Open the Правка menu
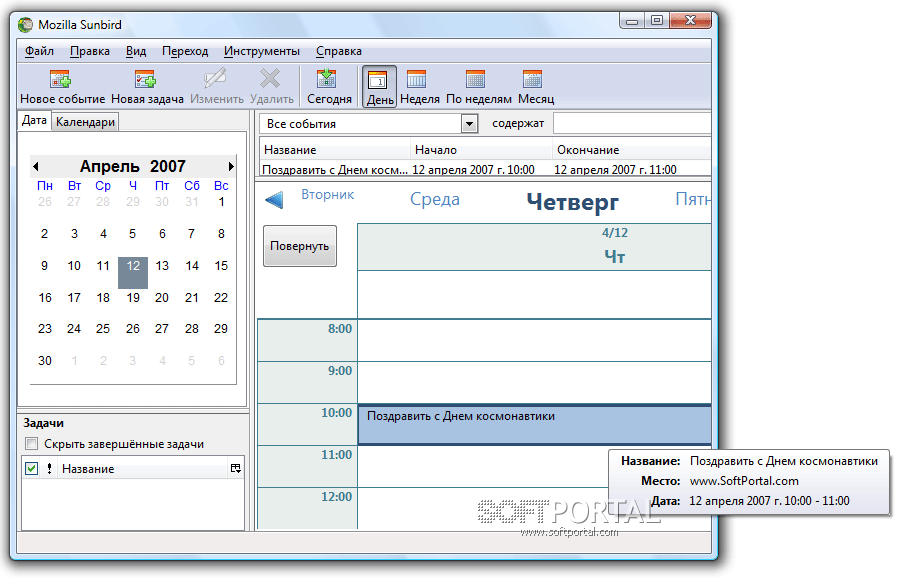This screenshot has height=583, width=898. click(89, 51)
